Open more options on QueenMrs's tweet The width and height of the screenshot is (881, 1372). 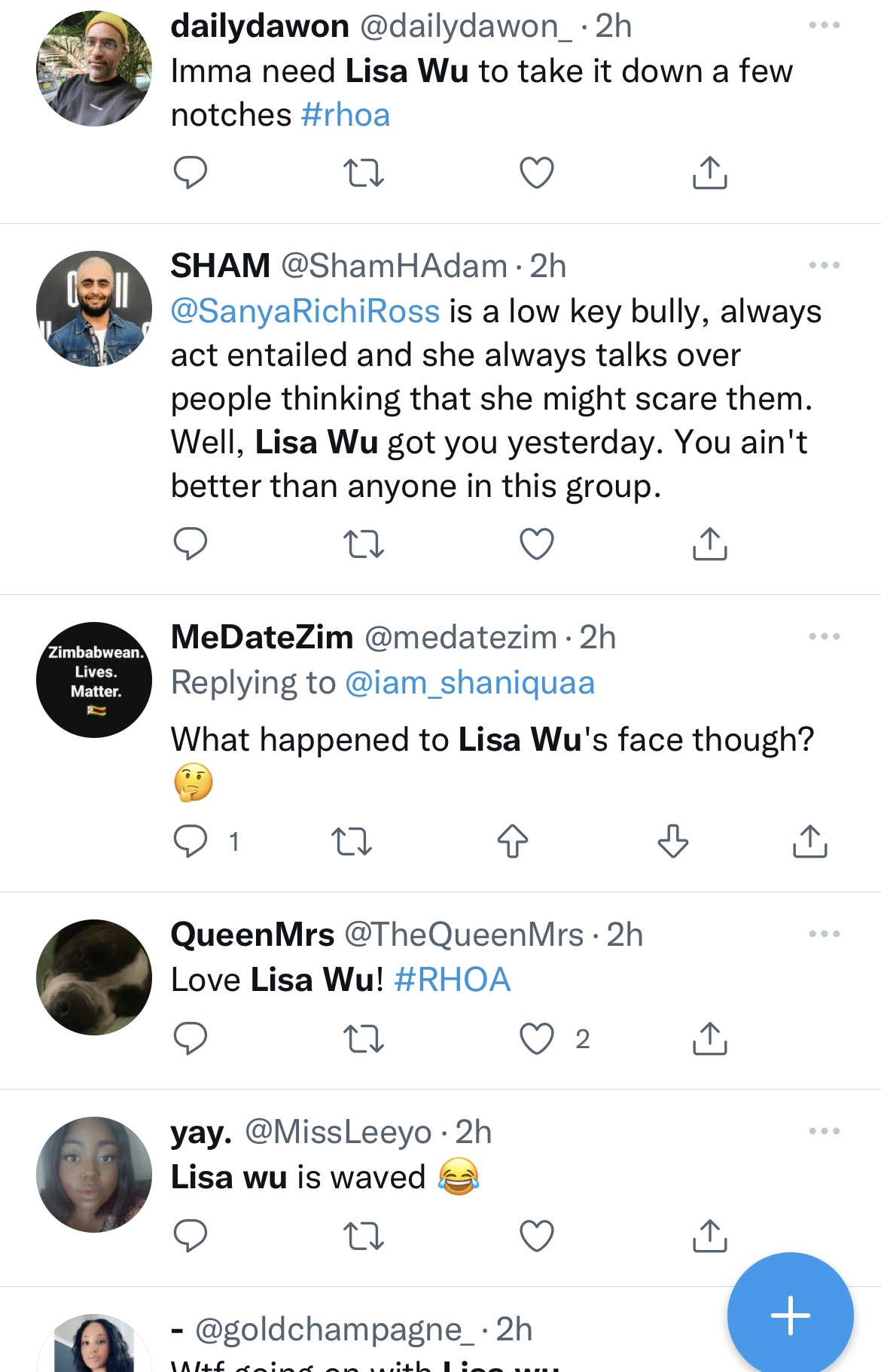(x=824, y=934)
